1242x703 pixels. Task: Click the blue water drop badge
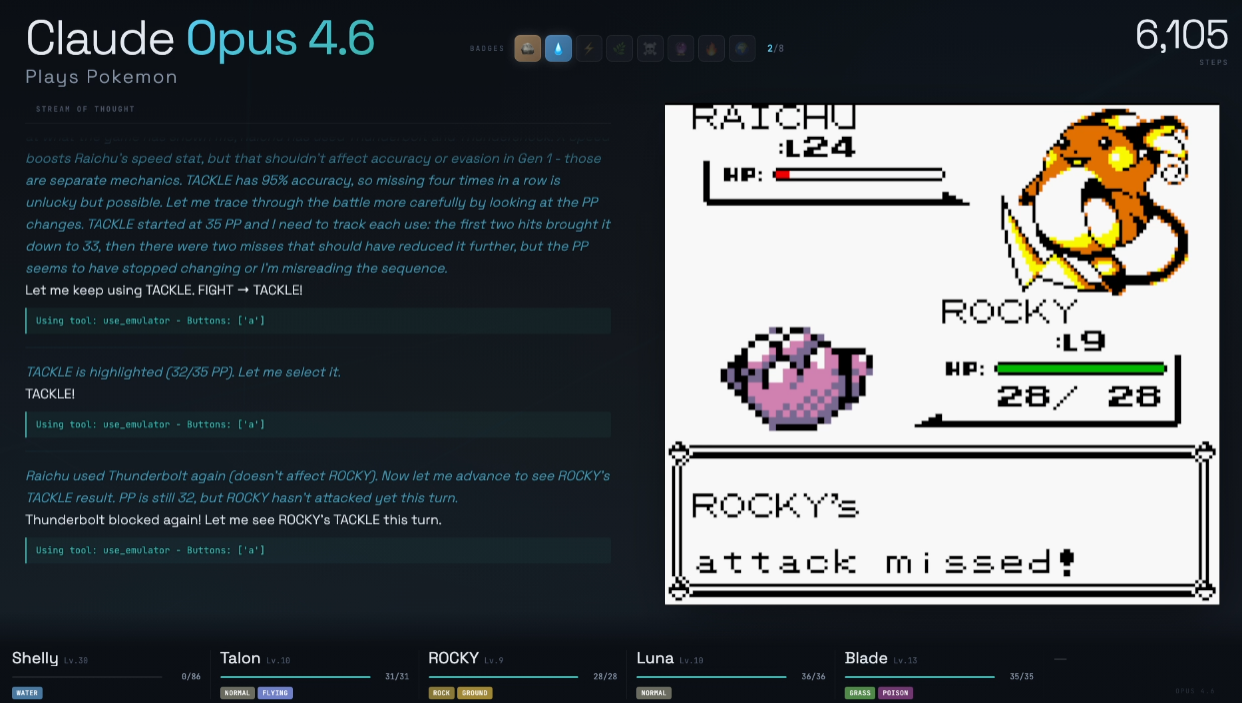559,48
